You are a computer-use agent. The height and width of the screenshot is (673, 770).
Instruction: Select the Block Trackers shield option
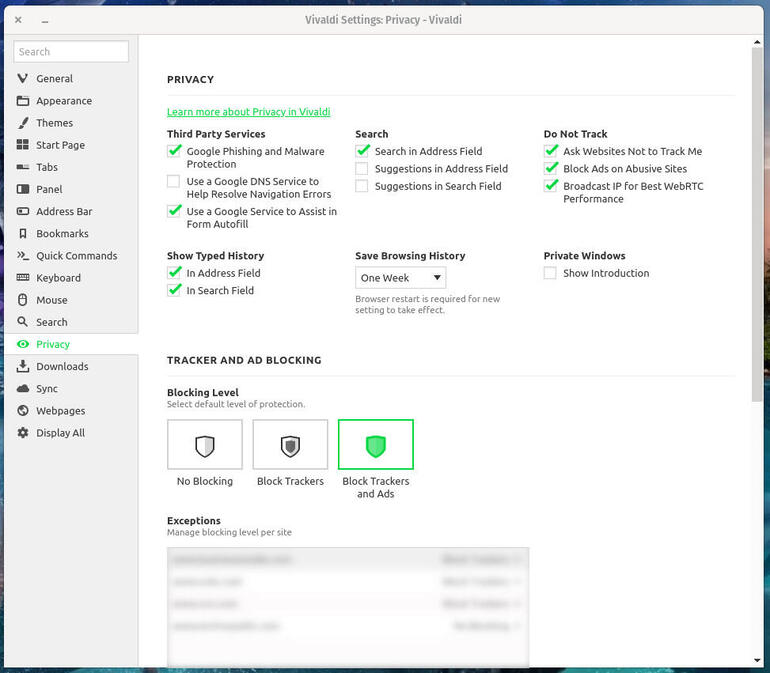click(x=290, y=444)
